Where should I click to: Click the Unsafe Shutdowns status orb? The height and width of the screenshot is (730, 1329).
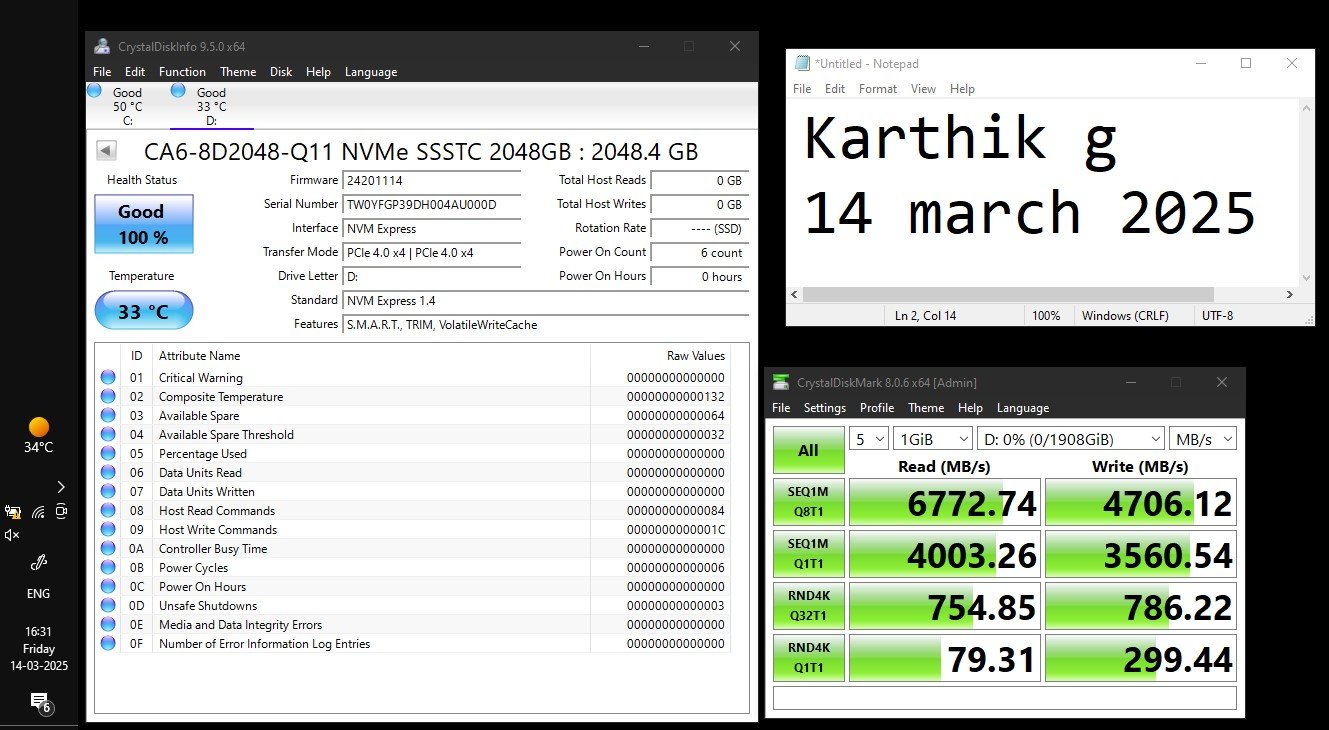108,606
